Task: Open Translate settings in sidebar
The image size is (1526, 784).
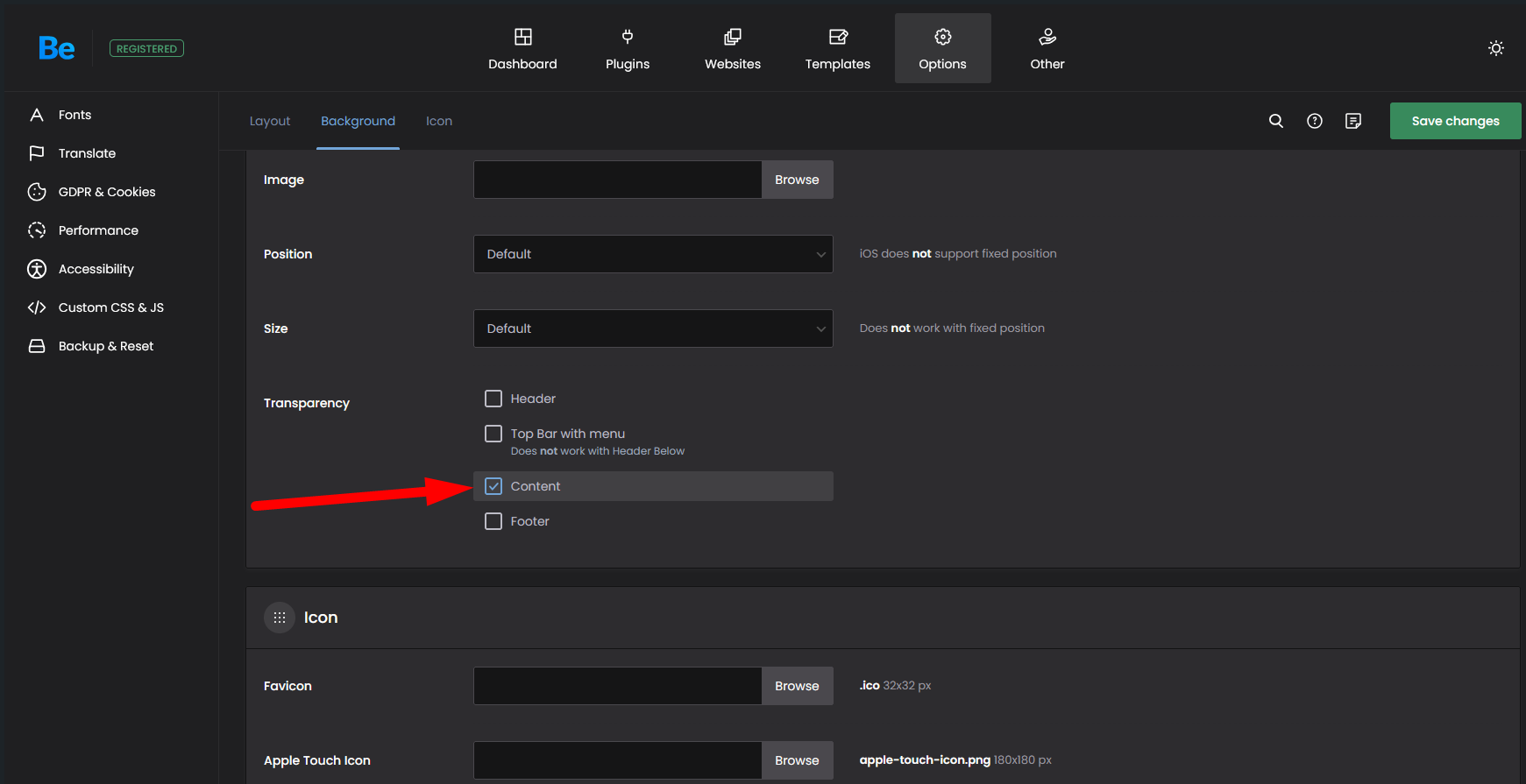Action: [87, 153]
